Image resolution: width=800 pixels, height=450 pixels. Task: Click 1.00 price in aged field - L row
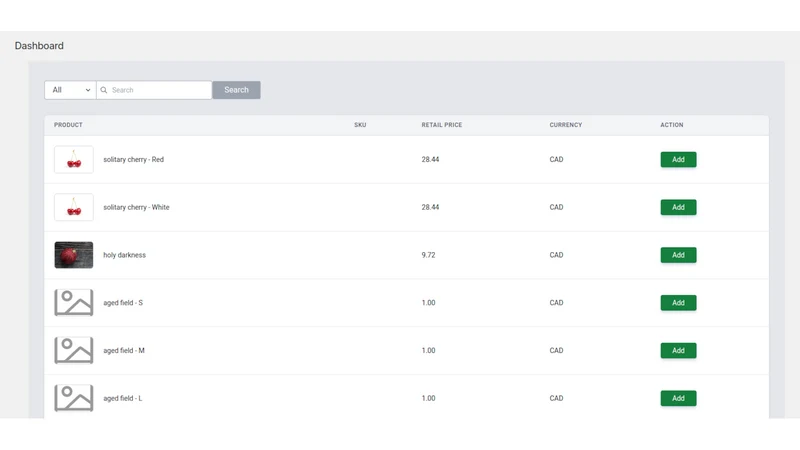429,398
